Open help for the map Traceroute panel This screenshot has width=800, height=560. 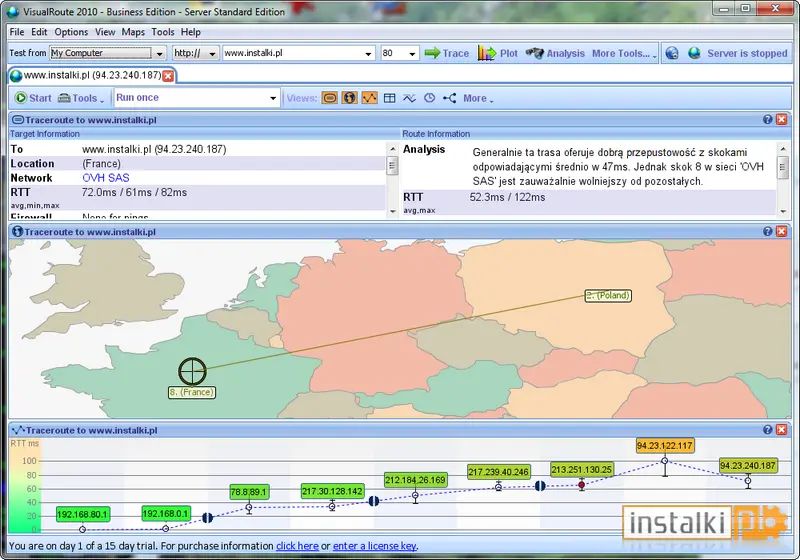[x=767, y=231]
